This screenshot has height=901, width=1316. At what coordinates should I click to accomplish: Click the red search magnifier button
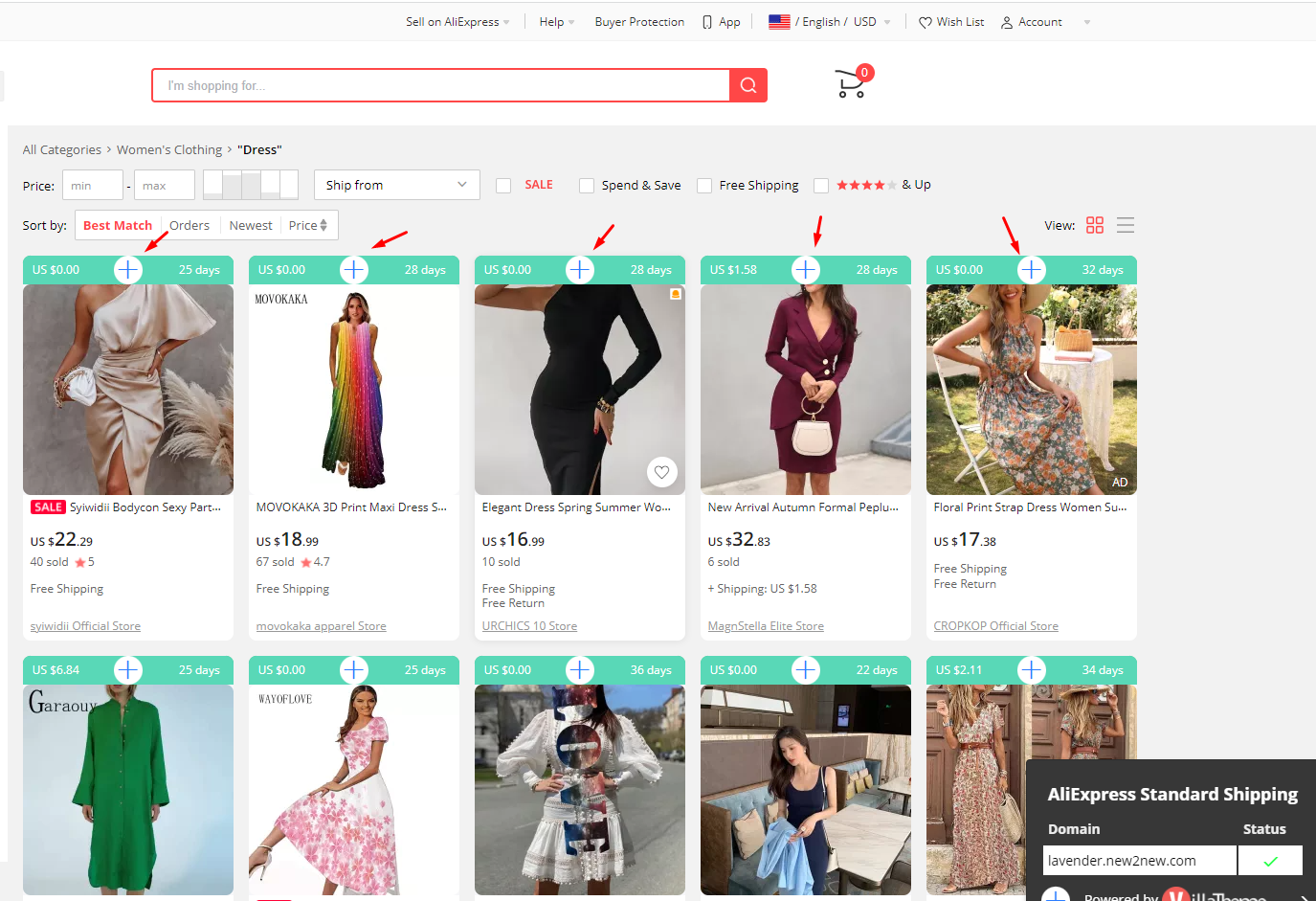748,85
